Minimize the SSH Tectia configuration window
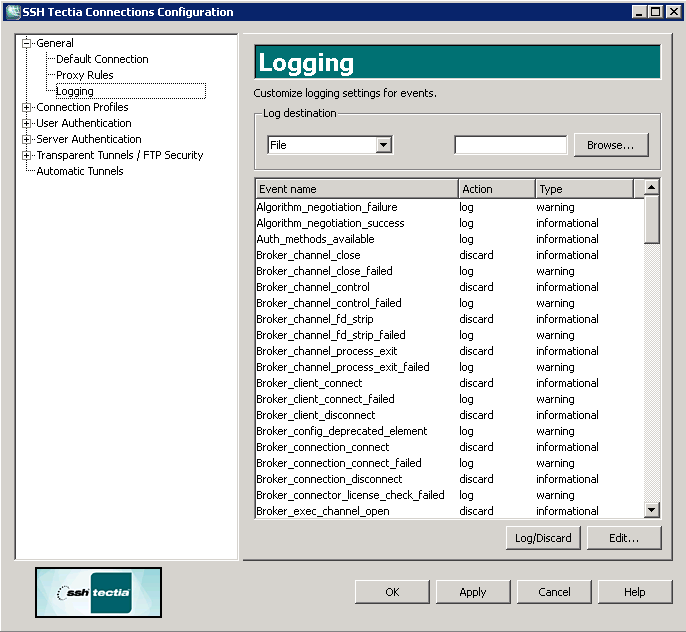 [x=640, y=12]
